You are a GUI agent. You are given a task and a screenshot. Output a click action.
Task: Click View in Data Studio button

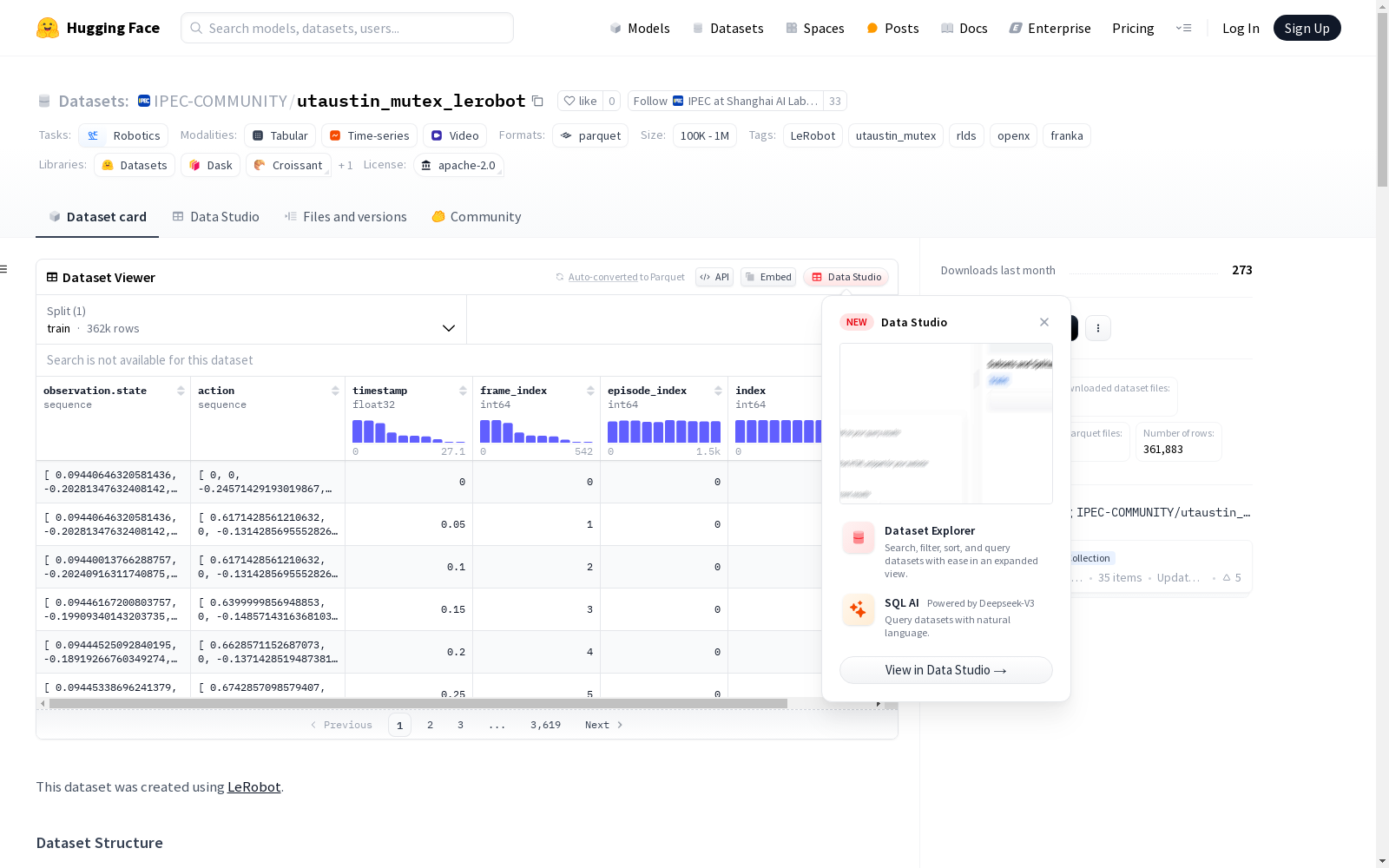click(x=946, y=670)
